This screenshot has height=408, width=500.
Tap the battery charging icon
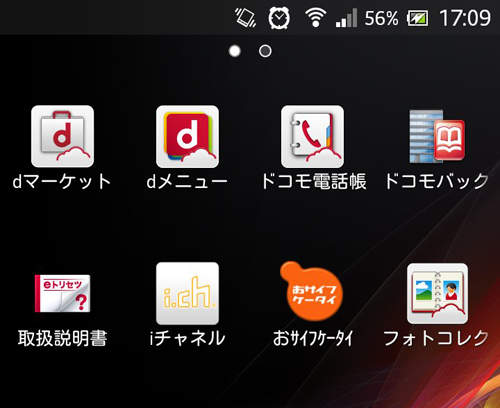417,18
